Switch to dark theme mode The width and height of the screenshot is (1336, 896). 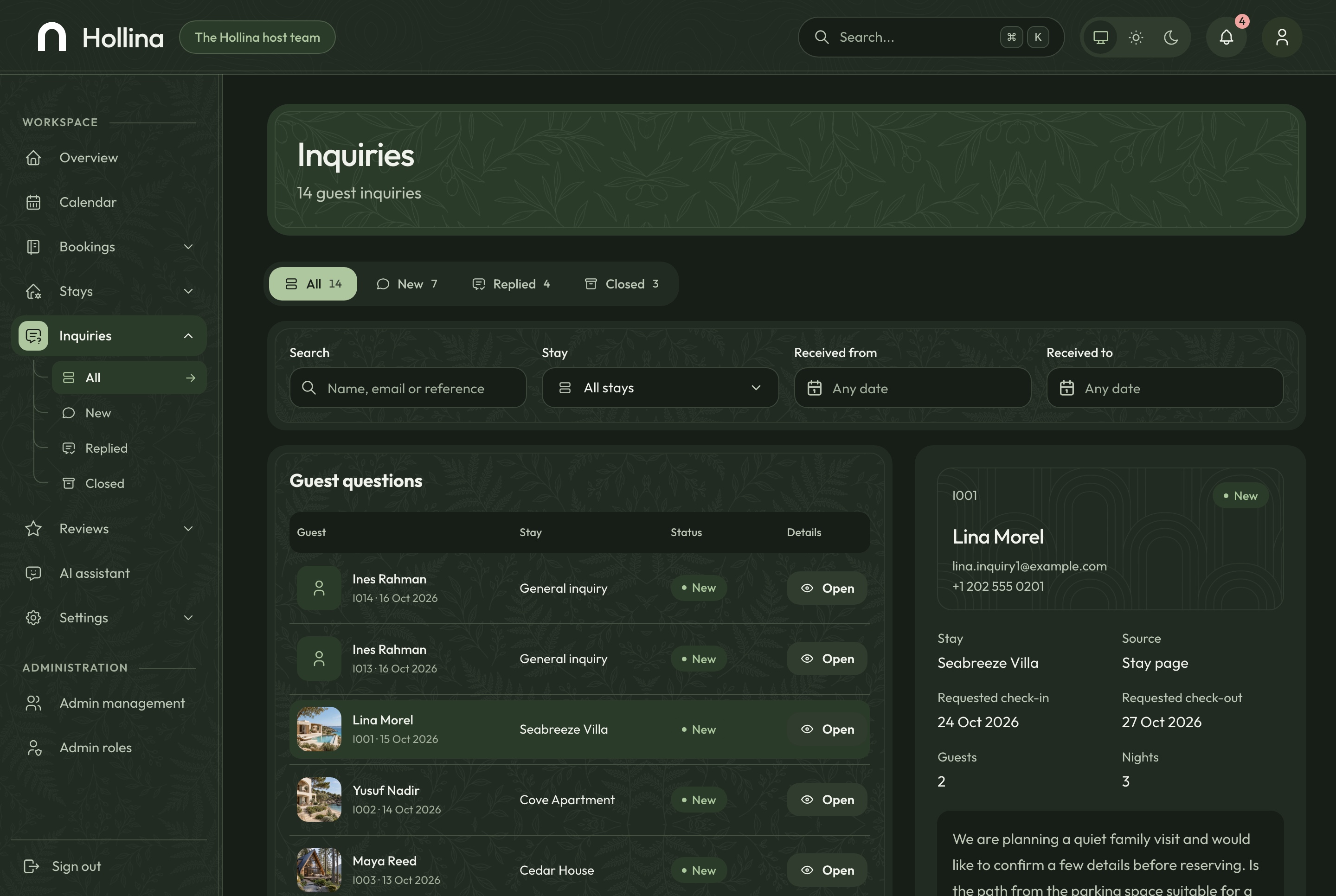click(x=1171, y=37)
